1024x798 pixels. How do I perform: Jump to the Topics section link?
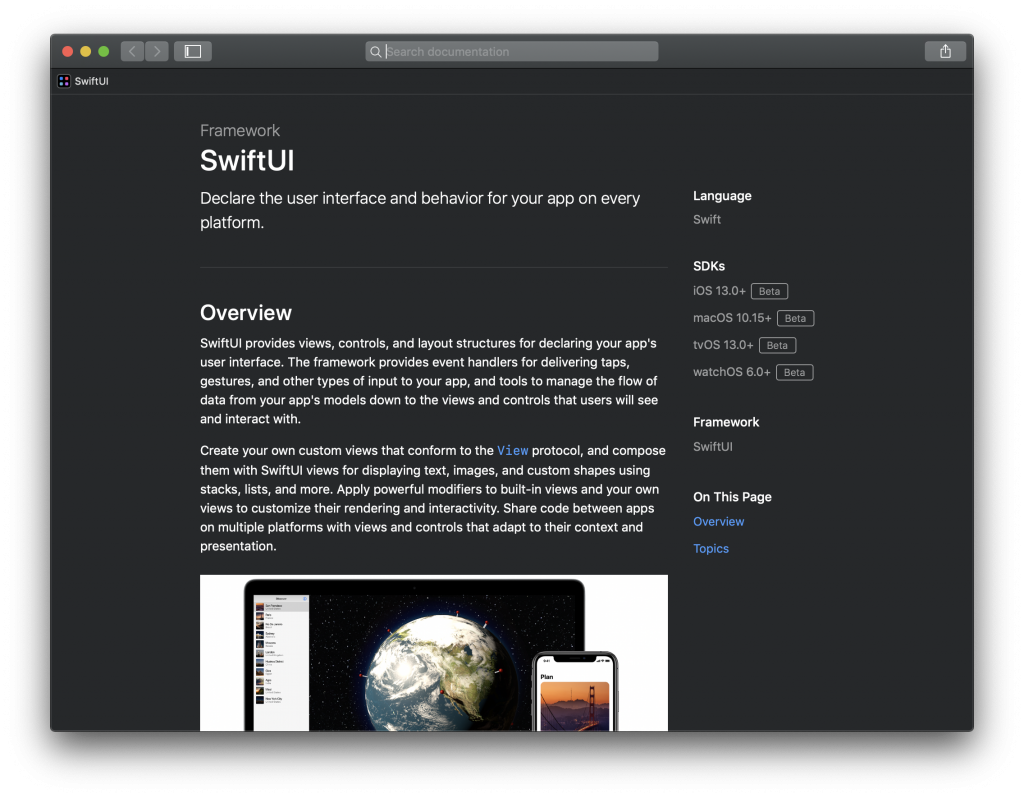pyautogui.click(x=710, y=548)
